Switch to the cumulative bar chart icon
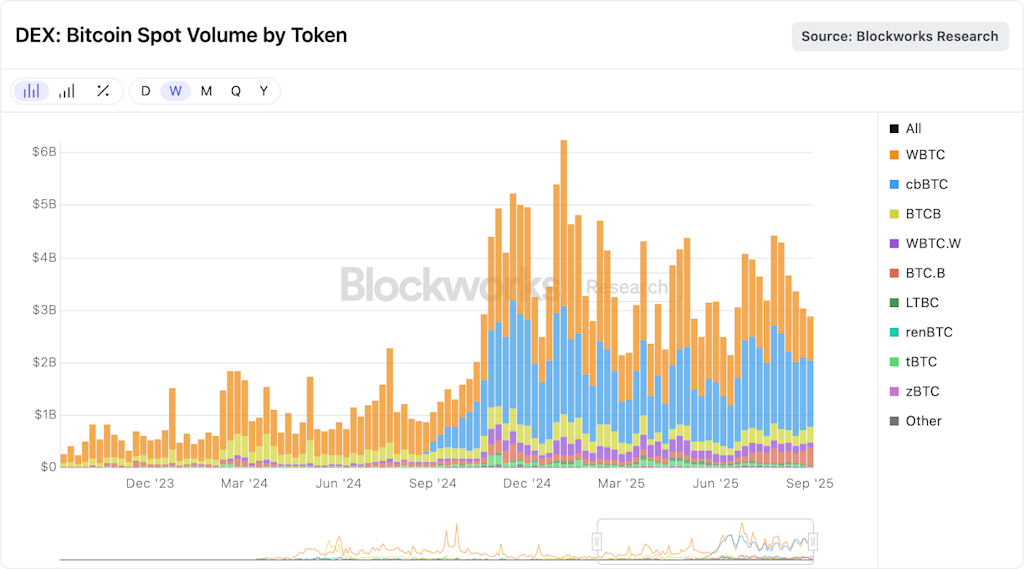Viewport: 1024px width, 569px height. pyautogui.click(x=67, y=91)
